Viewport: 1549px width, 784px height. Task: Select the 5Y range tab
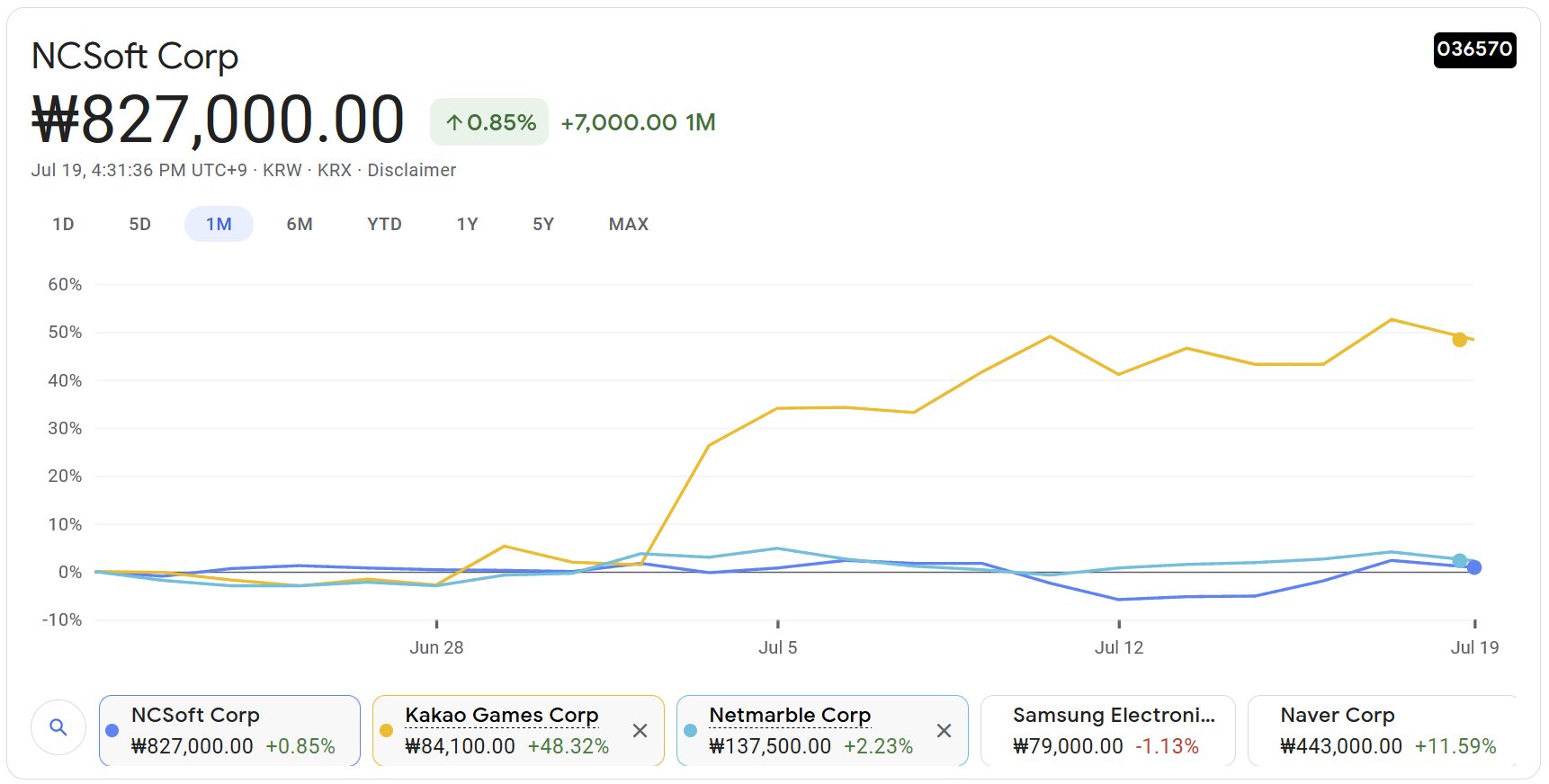click(x=542, y=224)
